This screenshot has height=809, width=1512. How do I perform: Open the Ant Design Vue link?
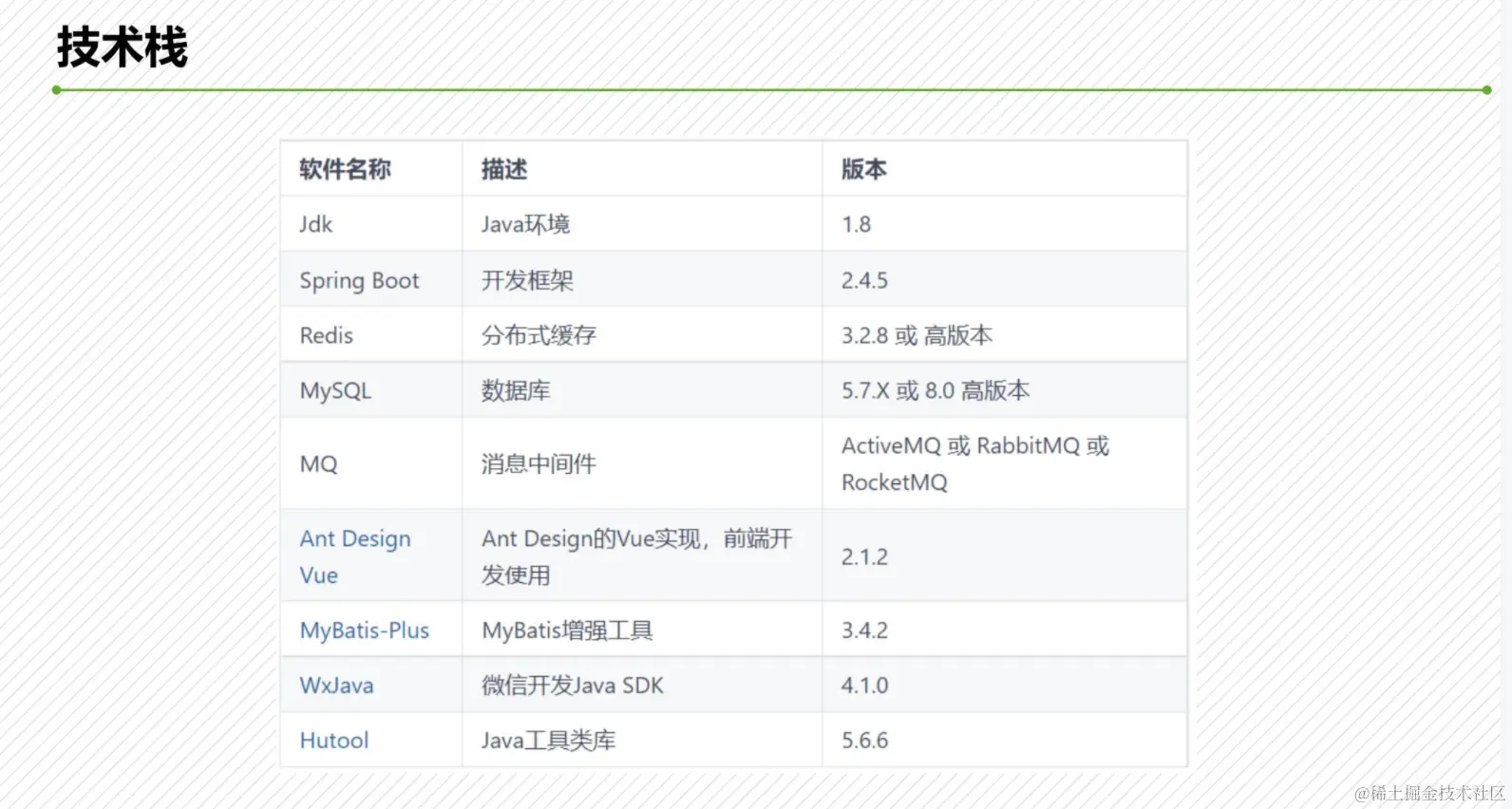pos(355,556)
